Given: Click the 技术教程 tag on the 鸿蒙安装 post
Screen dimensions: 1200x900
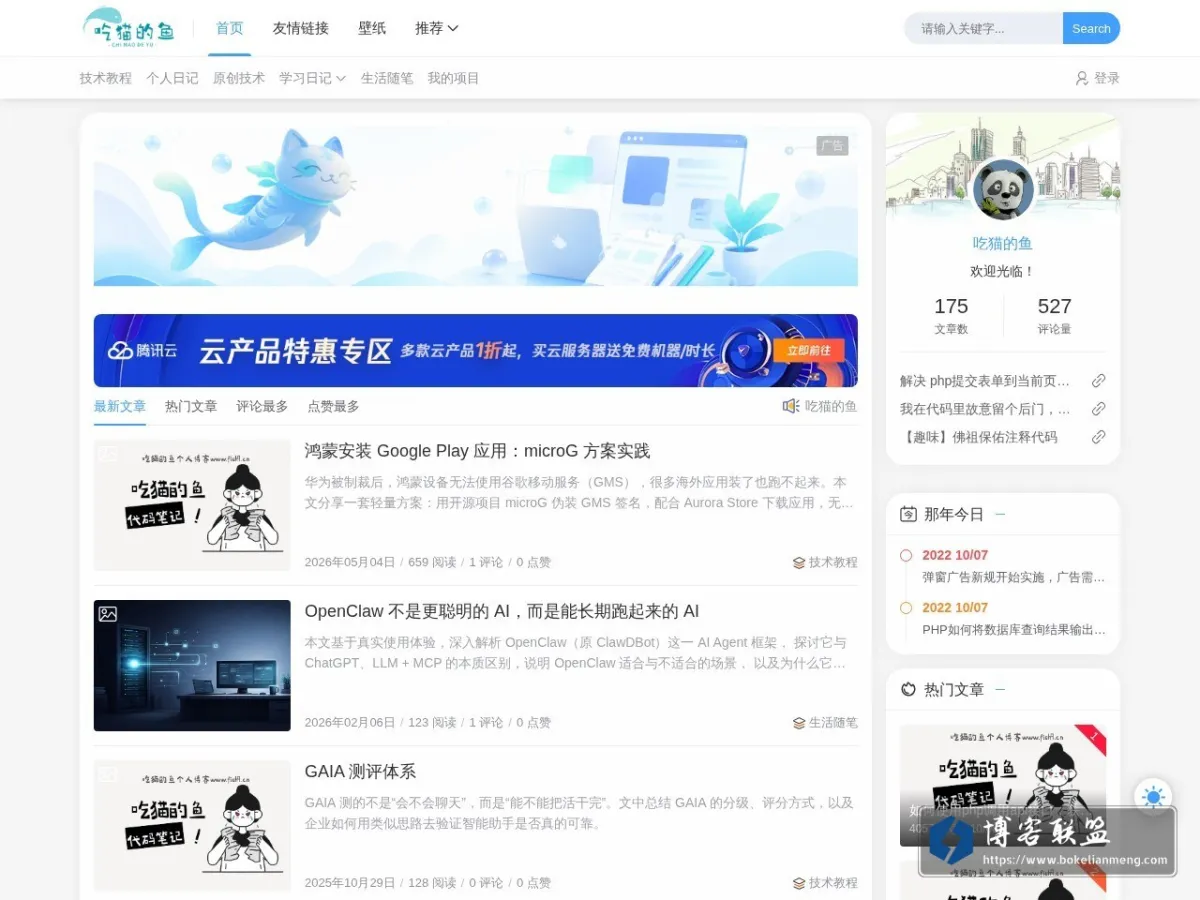Looking at the screenshot, I should pyautogui.click(x=833, y=563).
